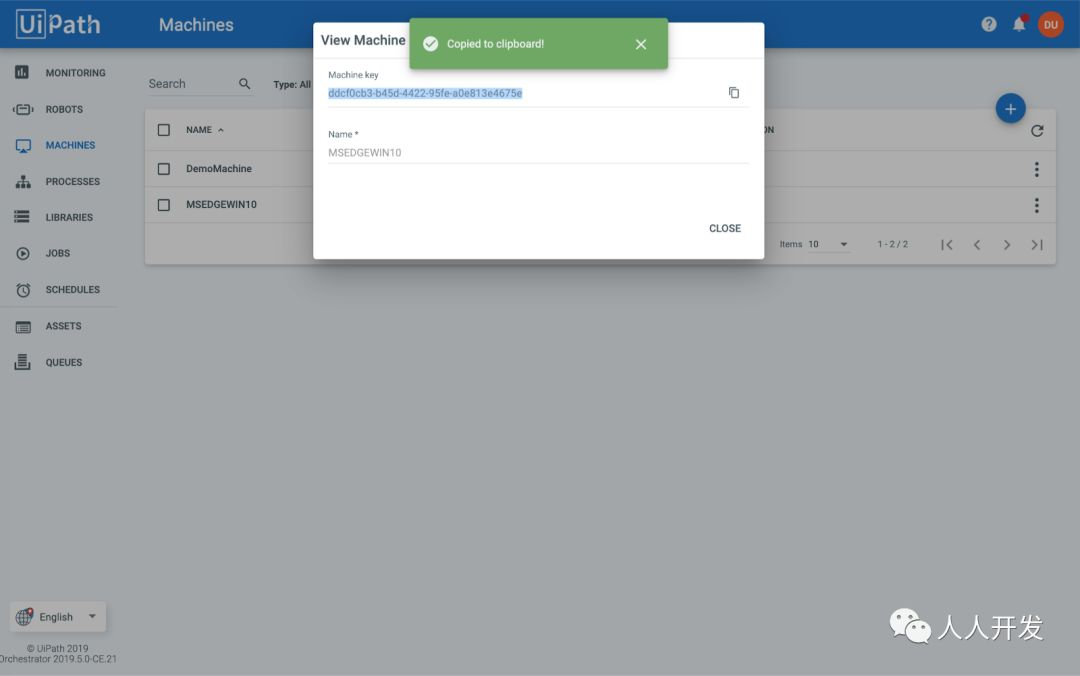Open Schedules from the sidebar
The image size is (1080, 676).
coord(72,289)
